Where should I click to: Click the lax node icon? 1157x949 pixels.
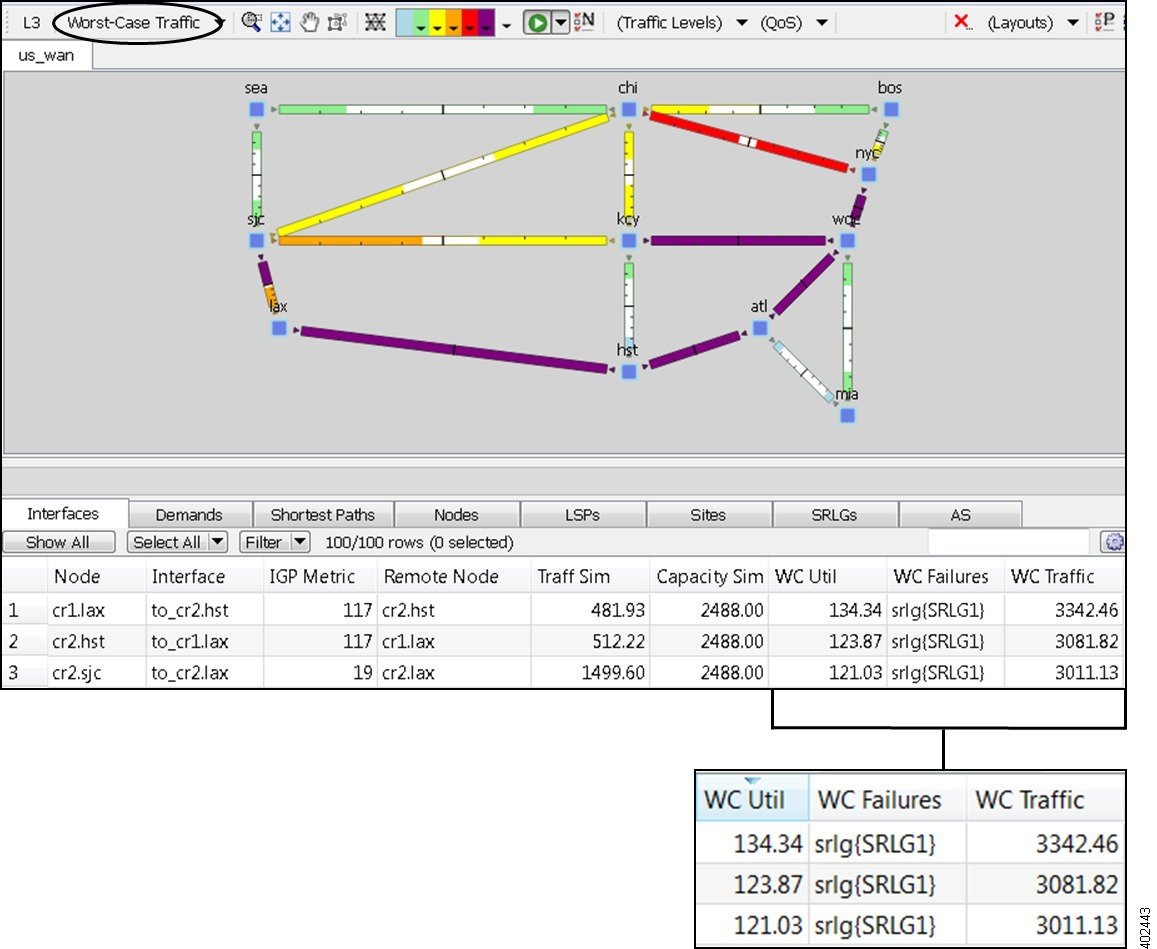click(279, 328)
